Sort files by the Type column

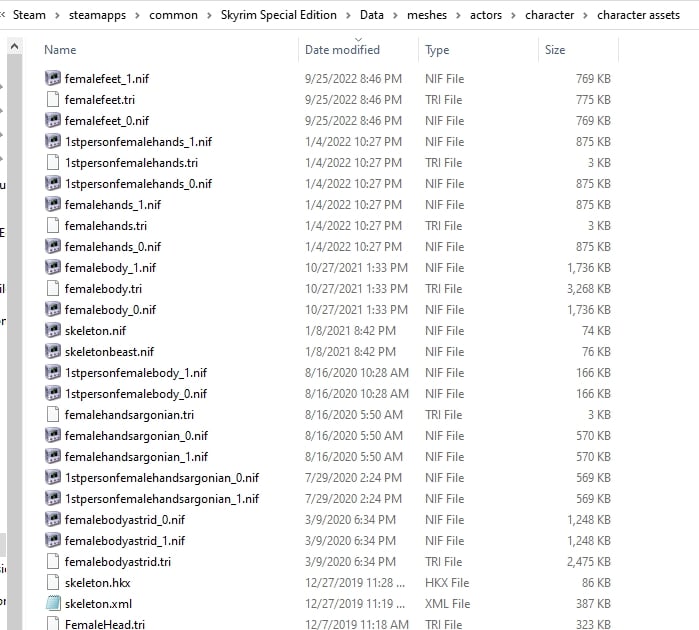[437, 50]
